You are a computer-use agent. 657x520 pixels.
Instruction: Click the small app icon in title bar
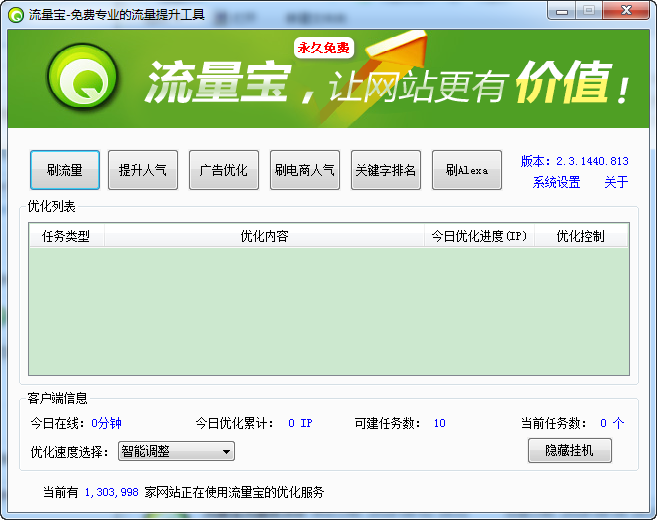[x=16, y=15]
